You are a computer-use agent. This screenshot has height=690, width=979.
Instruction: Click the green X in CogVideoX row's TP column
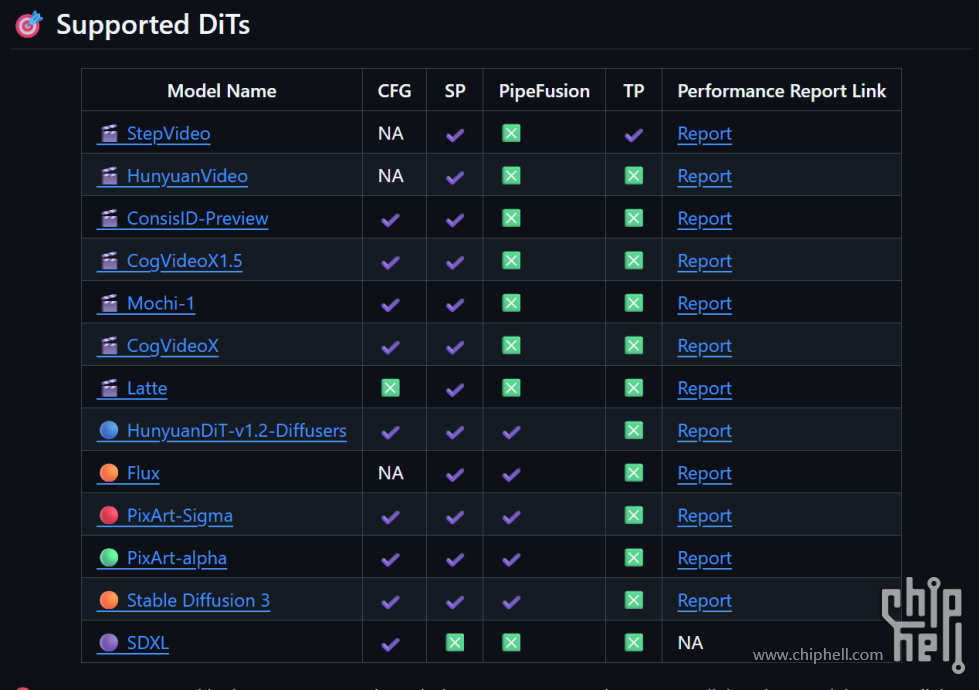tap(634, 345)
